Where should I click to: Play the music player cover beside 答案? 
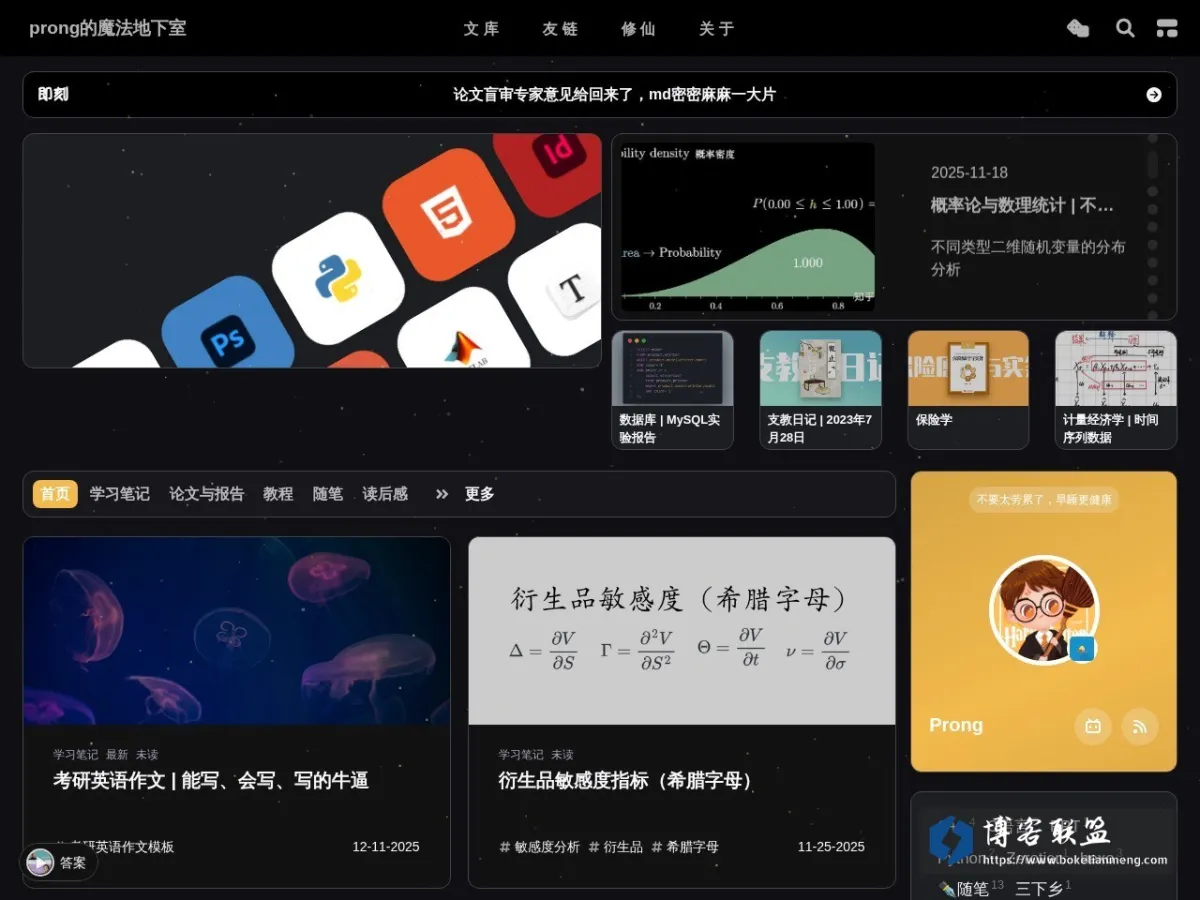[40, 862]
